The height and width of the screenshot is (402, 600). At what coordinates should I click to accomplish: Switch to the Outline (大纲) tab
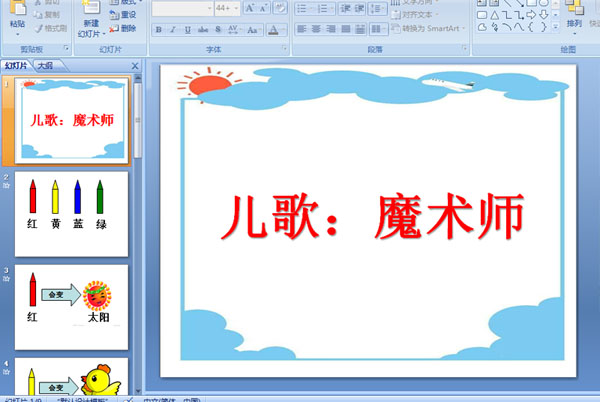coord(46,65)
